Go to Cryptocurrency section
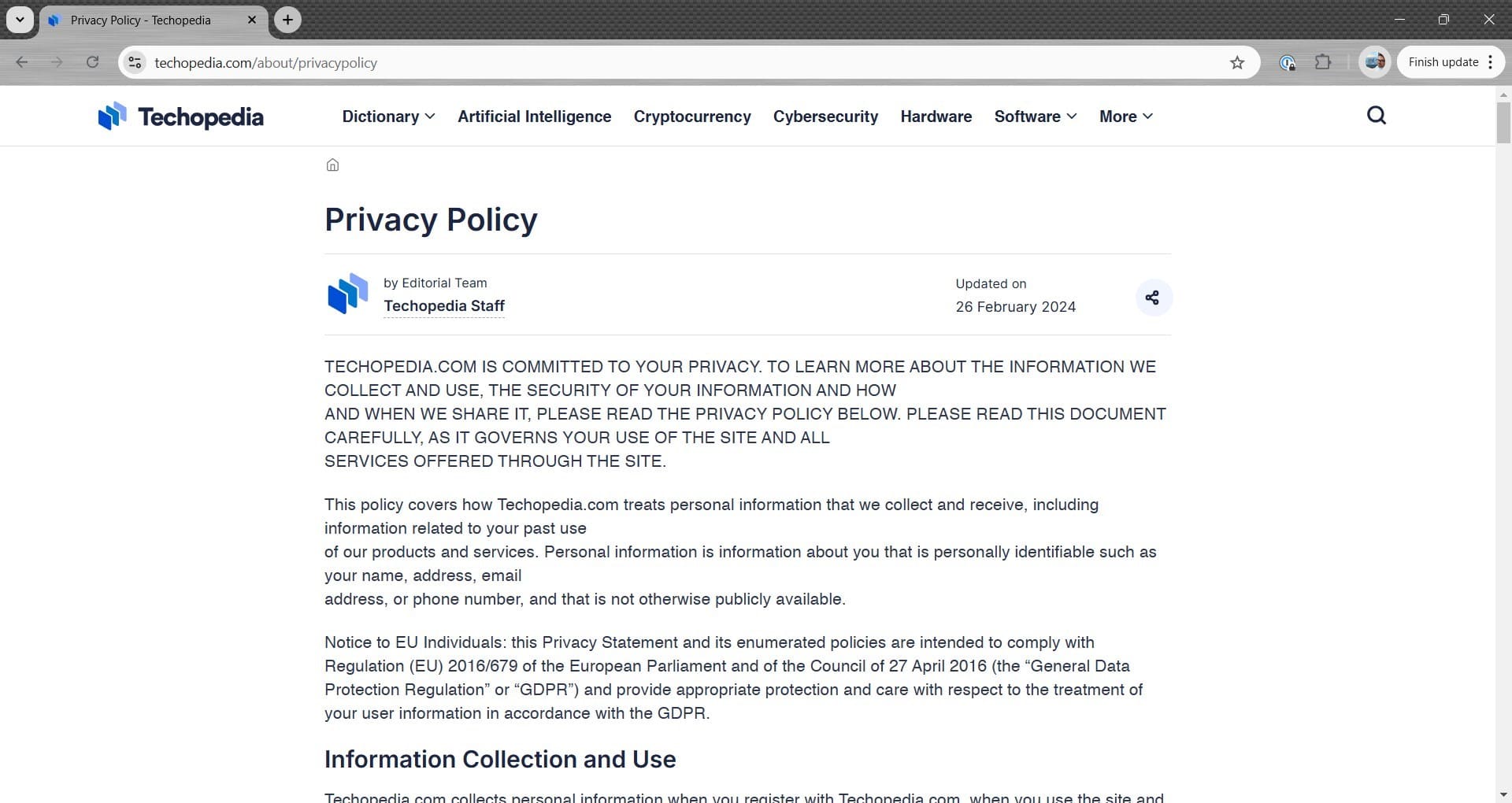The width and height of the screenshot is (1512, 803). pos(692,117)
